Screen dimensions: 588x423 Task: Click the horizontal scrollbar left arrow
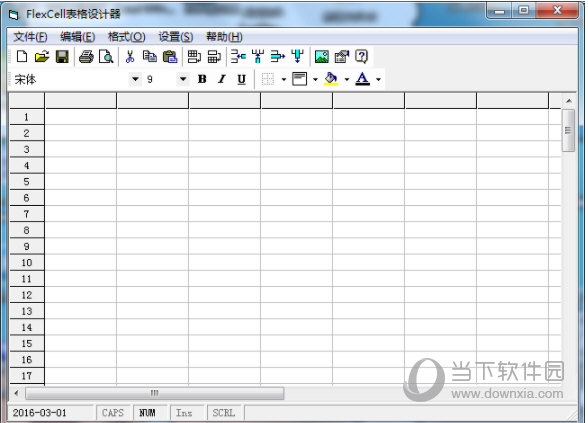click(x=16, y=393)
